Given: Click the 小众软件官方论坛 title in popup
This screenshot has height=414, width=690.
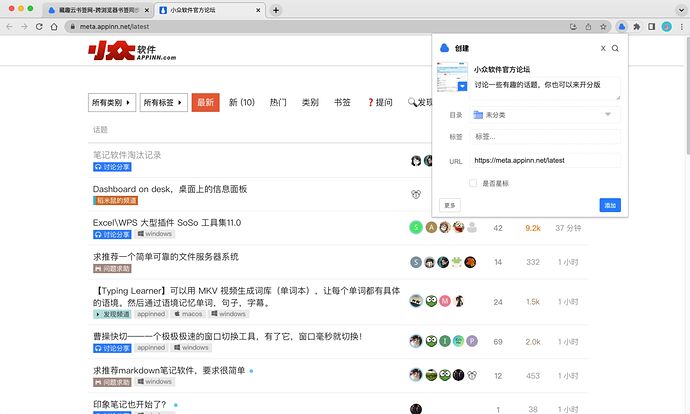Looking at the screenshot, I should click(x=502, y=69).
